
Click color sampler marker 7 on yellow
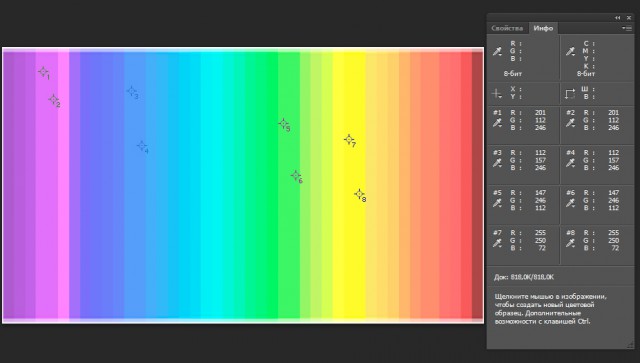pyautogui.click(x=349, y=140)
